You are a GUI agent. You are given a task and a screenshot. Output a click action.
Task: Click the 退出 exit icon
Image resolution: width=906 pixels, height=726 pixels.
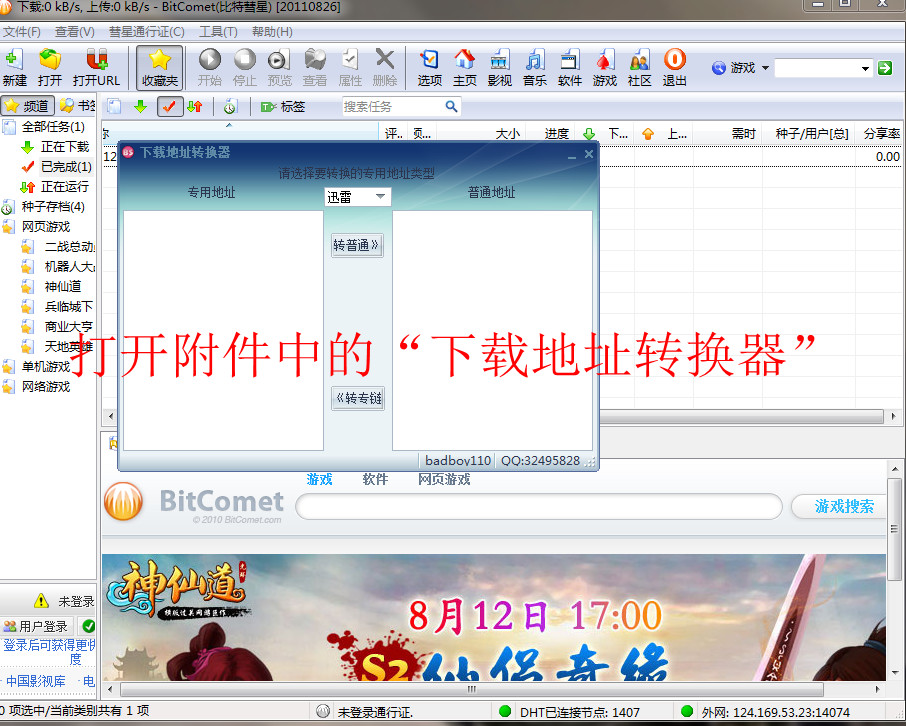click(x=674, y=67)
